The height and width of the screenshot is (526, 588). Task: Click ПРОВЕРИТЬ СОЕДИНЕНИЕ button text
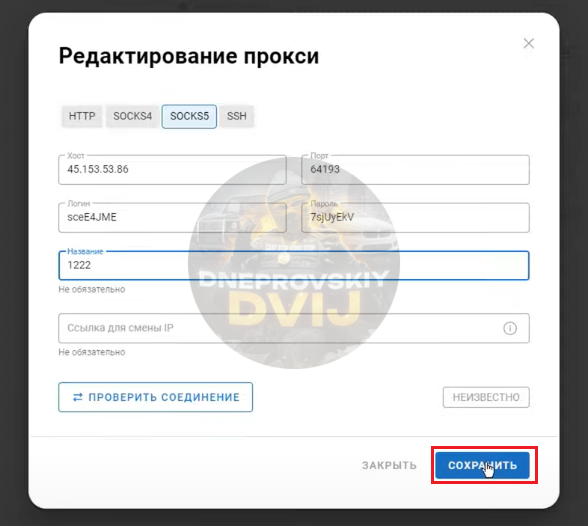click(x=164, y=397)
